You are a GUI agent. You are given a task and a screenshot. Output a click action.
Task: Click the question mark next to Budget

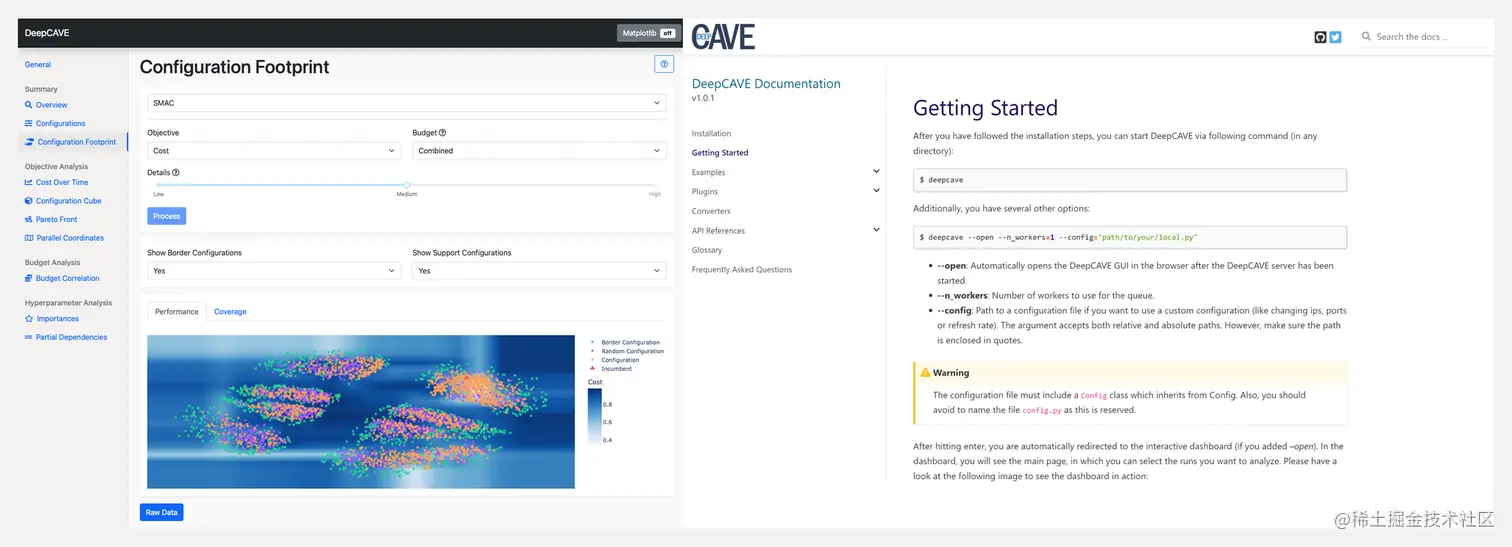(x=442, y=132)
